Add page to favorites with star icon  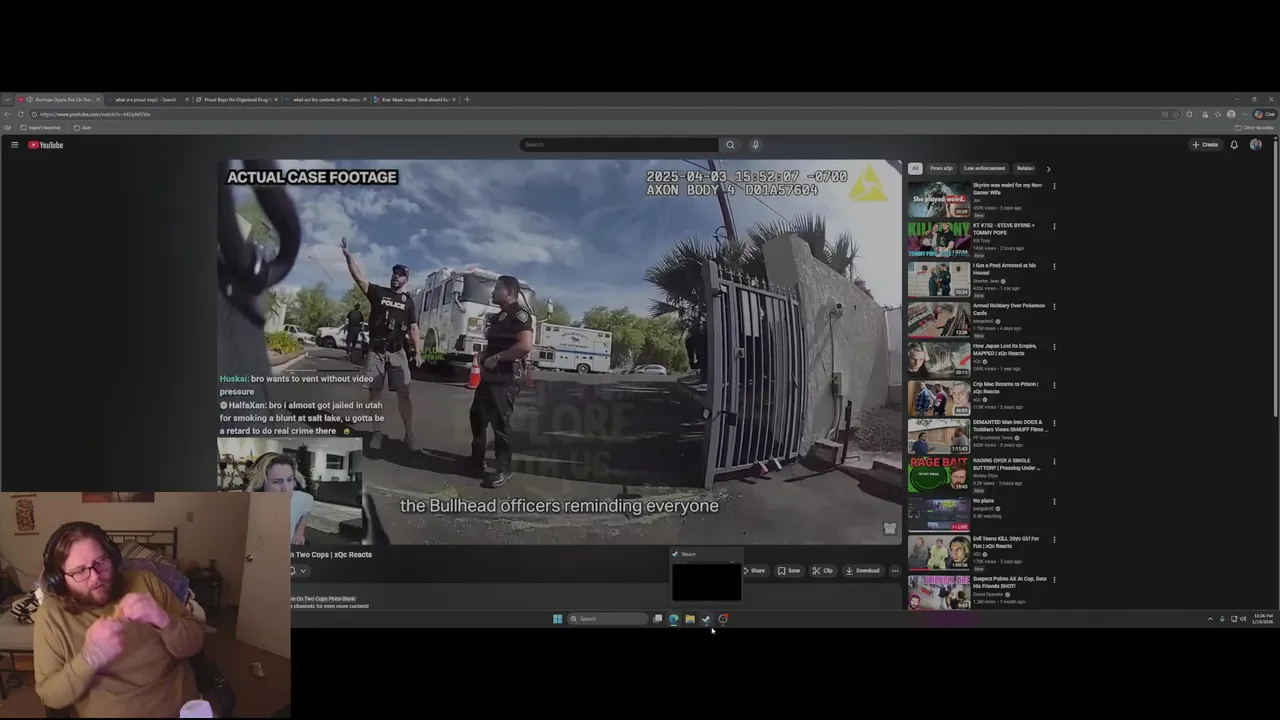coord(1176,114)
